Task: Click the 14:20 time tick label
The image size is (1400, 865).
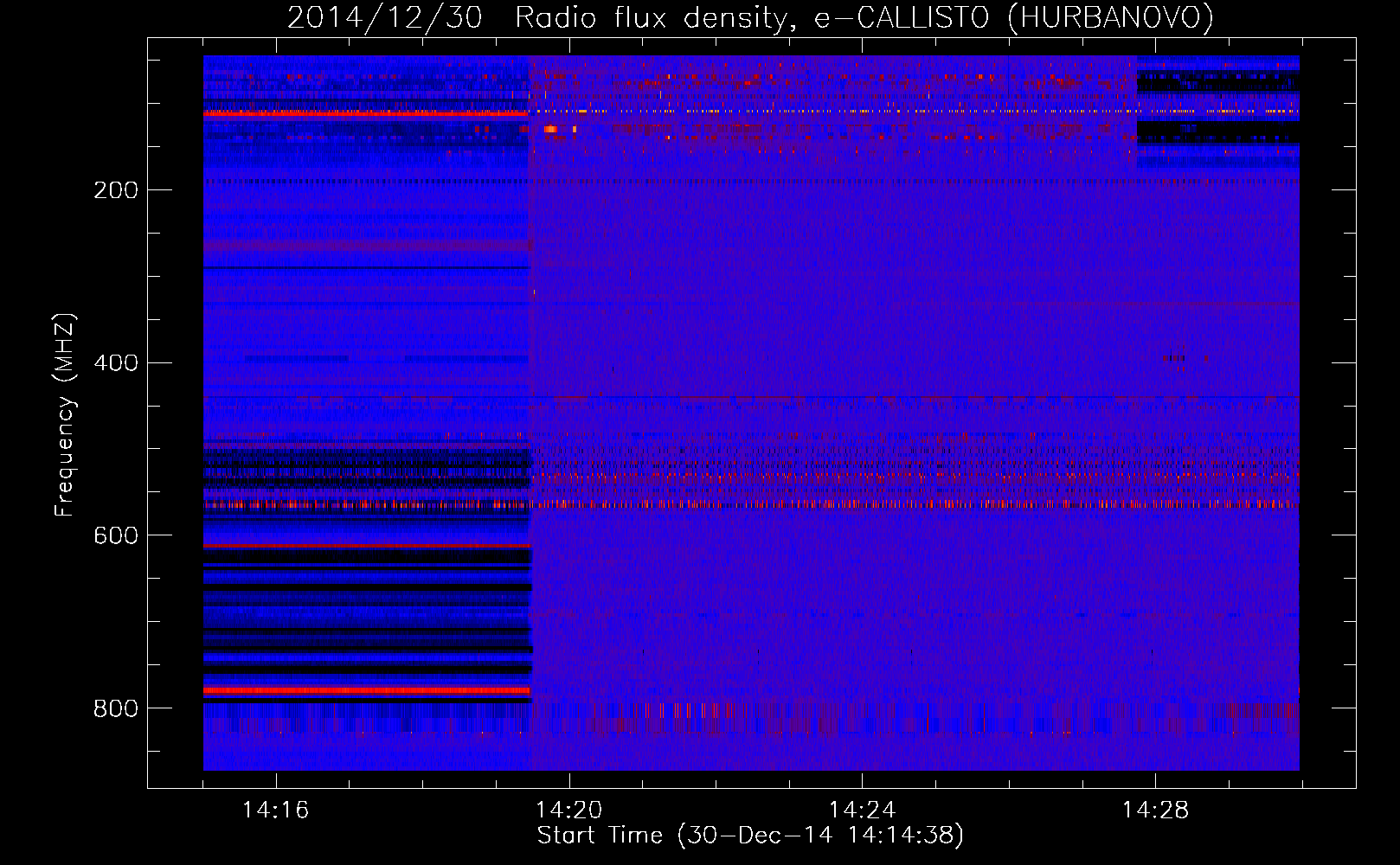Action: tap(569, 811)
